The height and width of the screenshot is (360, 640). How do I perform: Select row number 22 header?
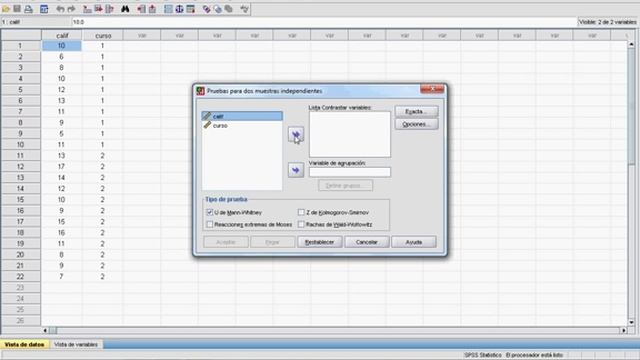tap(20, 276)
